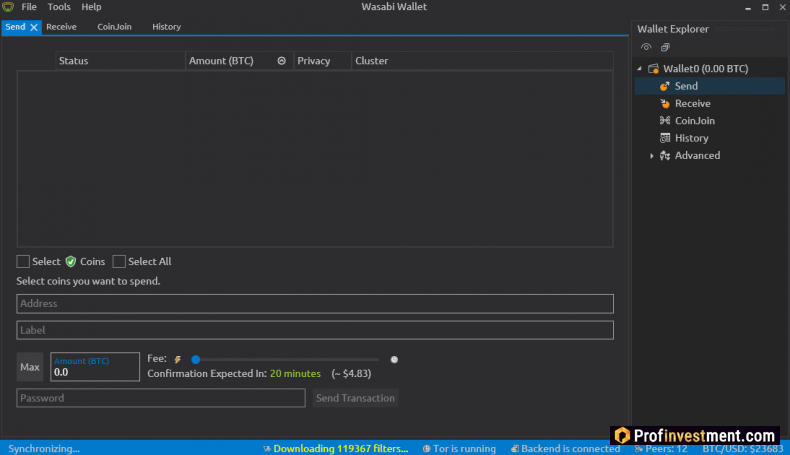Click the Receive icon in Wallet Explorer
This screenshot has height=455, width=790.
665,103
